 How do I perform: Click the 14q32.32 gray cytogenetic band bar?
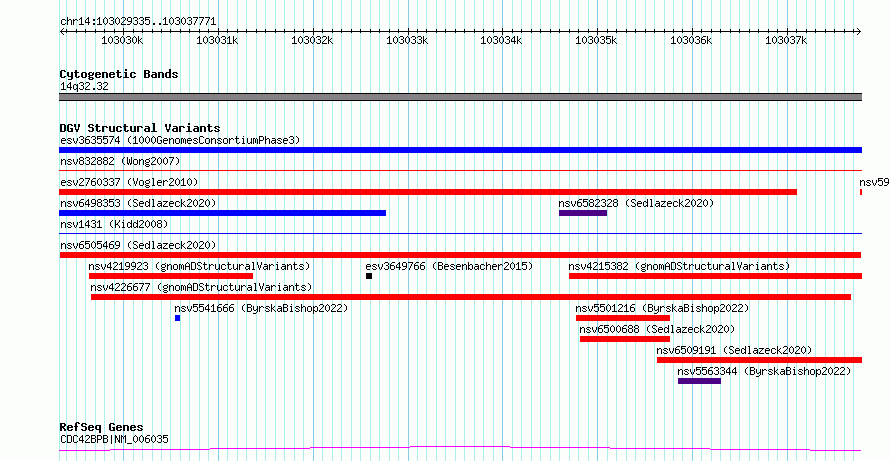(460, 97)
